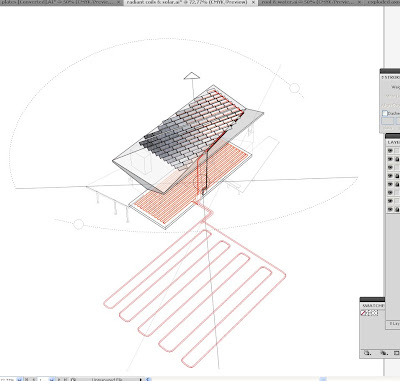
Task: Open the status bar display options arrow
Action: tap(141, 379)
